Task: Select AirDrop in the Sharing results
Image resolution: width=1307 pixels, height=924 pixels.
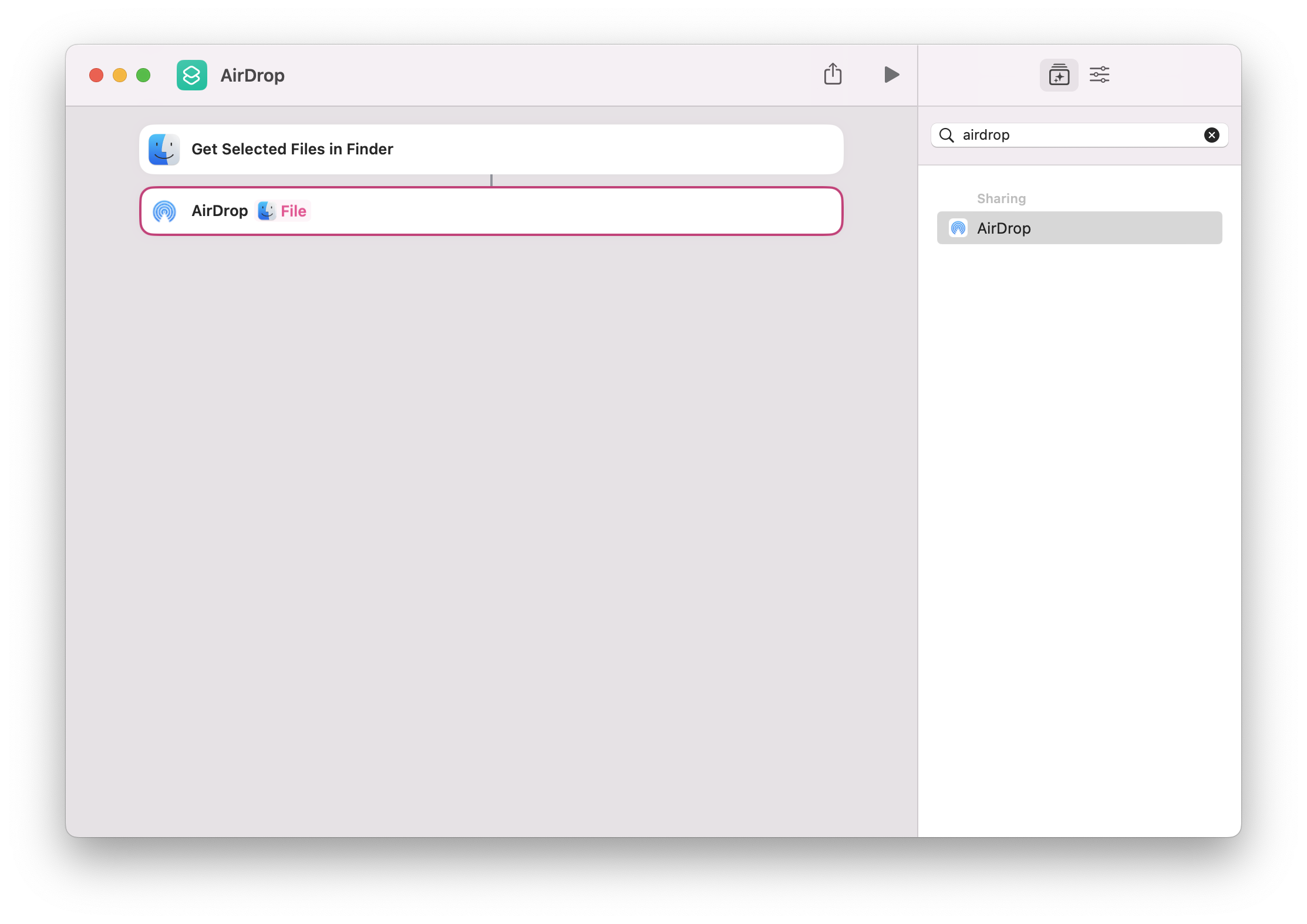Action: pos(1079,228)
